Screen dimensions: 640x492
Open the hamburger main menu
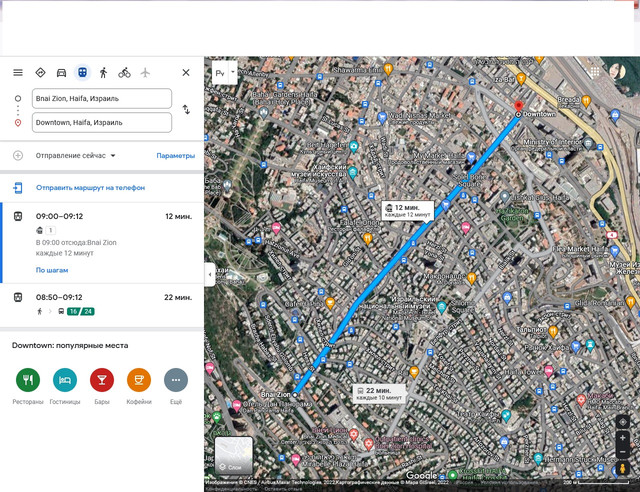[x=18, y=73]
